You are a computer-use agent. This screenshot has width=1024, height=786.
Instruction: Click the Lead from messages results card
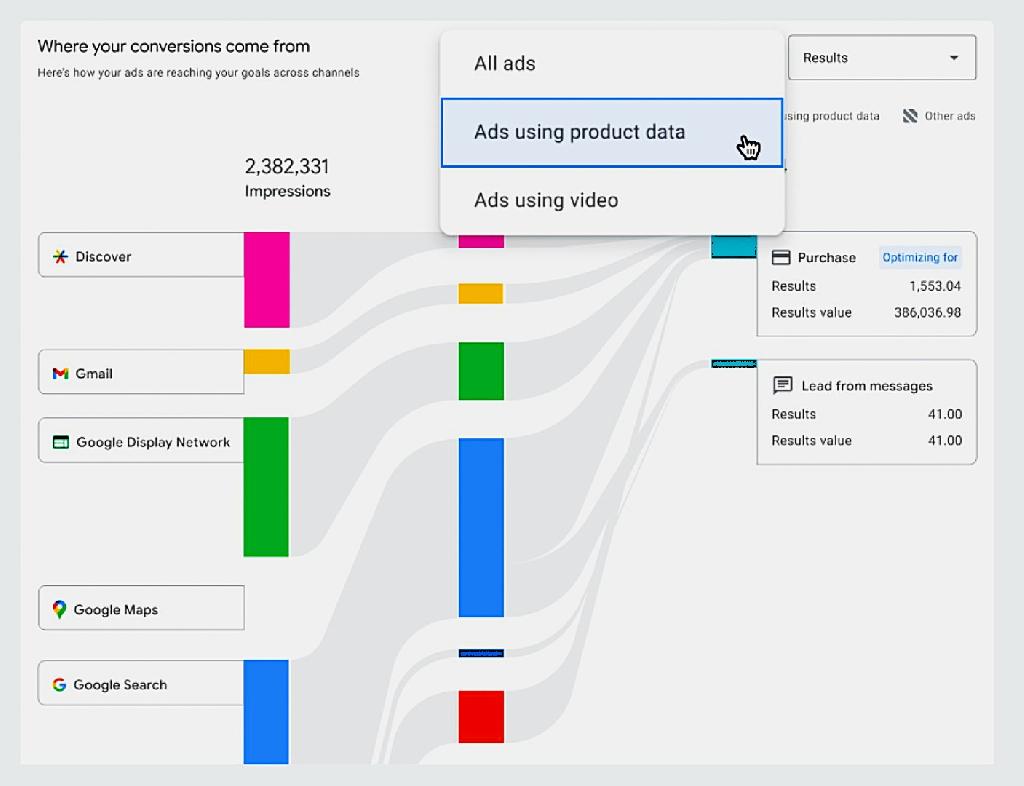pyautogui.click(x=866, y=413)
